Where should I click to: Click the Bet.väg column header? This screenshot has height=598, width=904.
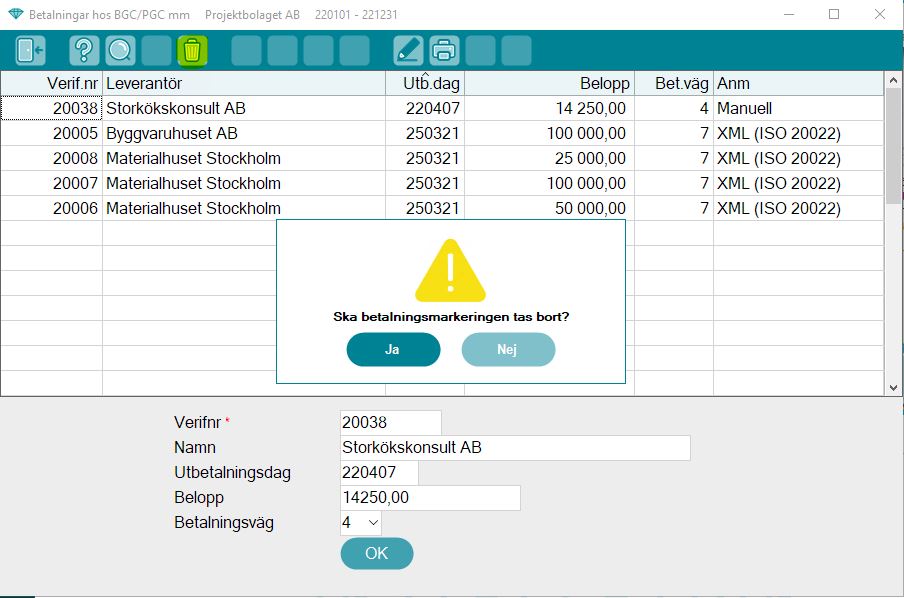pyautogui.click(x=673, y=84)
